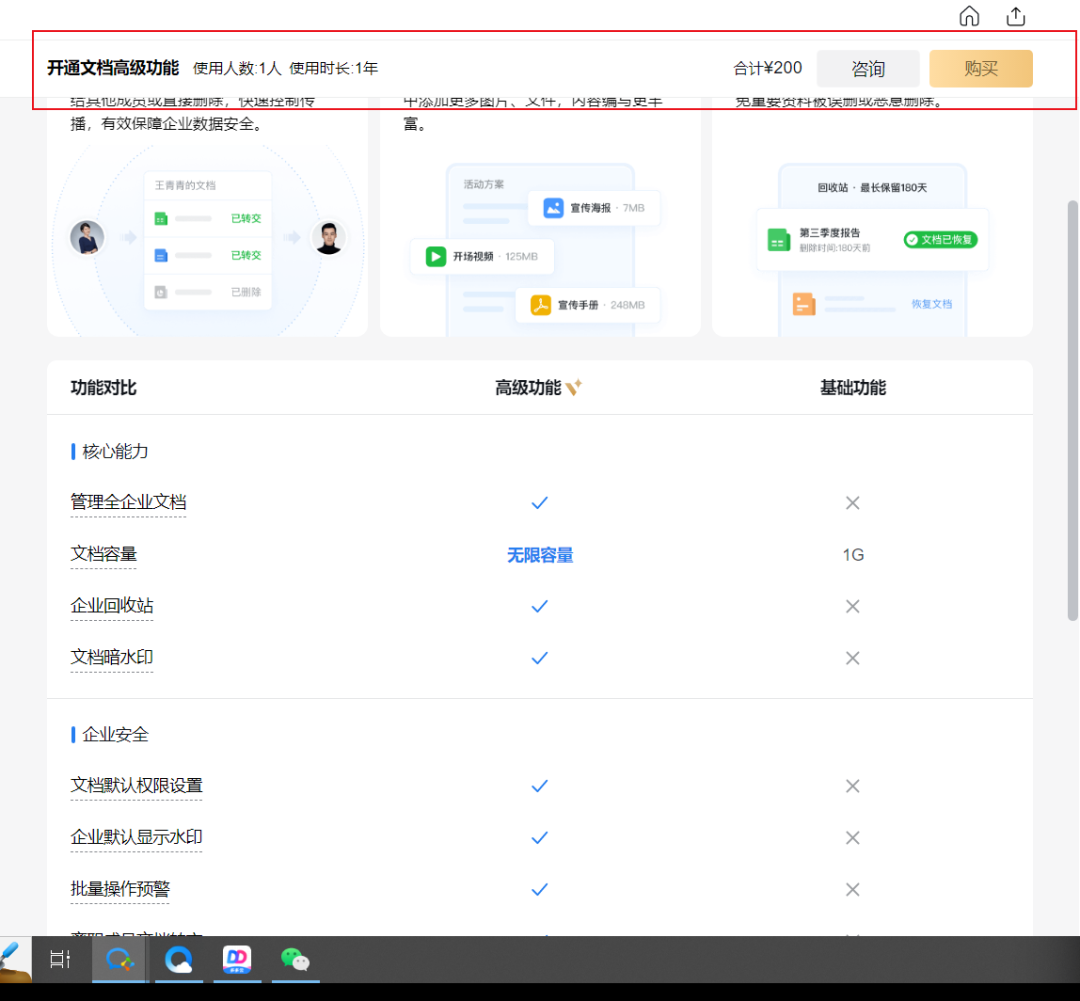The width and height of the screenshot is (1080, 1001).
Task: Click the cross in 企业回收站 row
Action: click(x=853, y=606)
